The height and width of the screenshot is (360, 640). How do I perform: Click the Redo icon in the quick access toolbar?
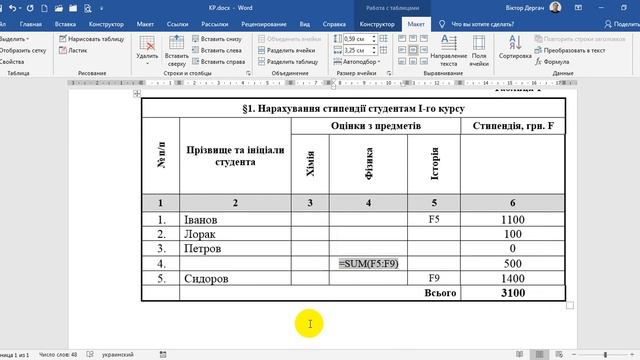coord(30,8)
